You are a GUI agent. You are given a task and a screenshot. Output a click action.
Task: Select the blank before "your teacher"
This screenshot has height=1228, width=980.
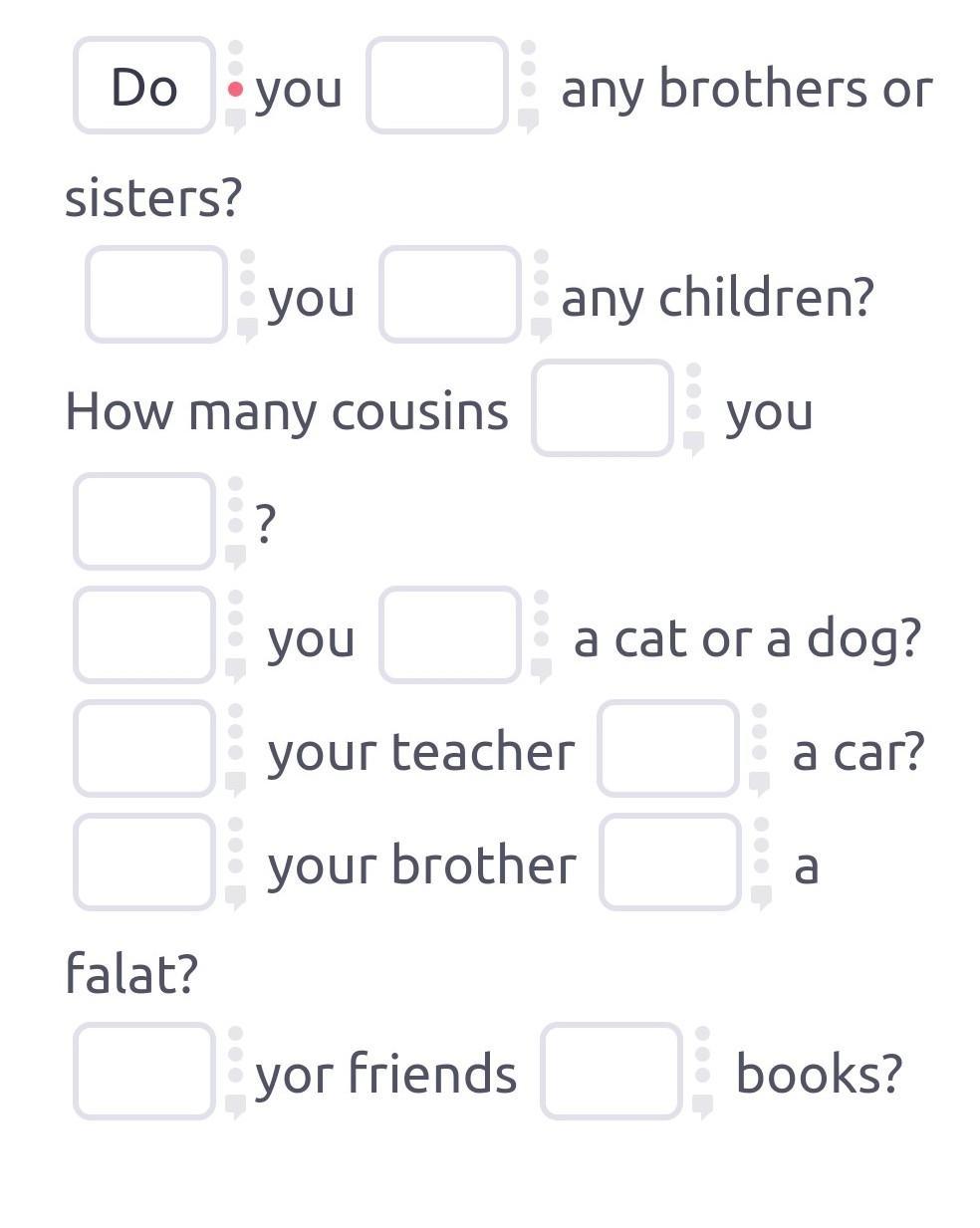pyautogui.click(x=144, y=749)
